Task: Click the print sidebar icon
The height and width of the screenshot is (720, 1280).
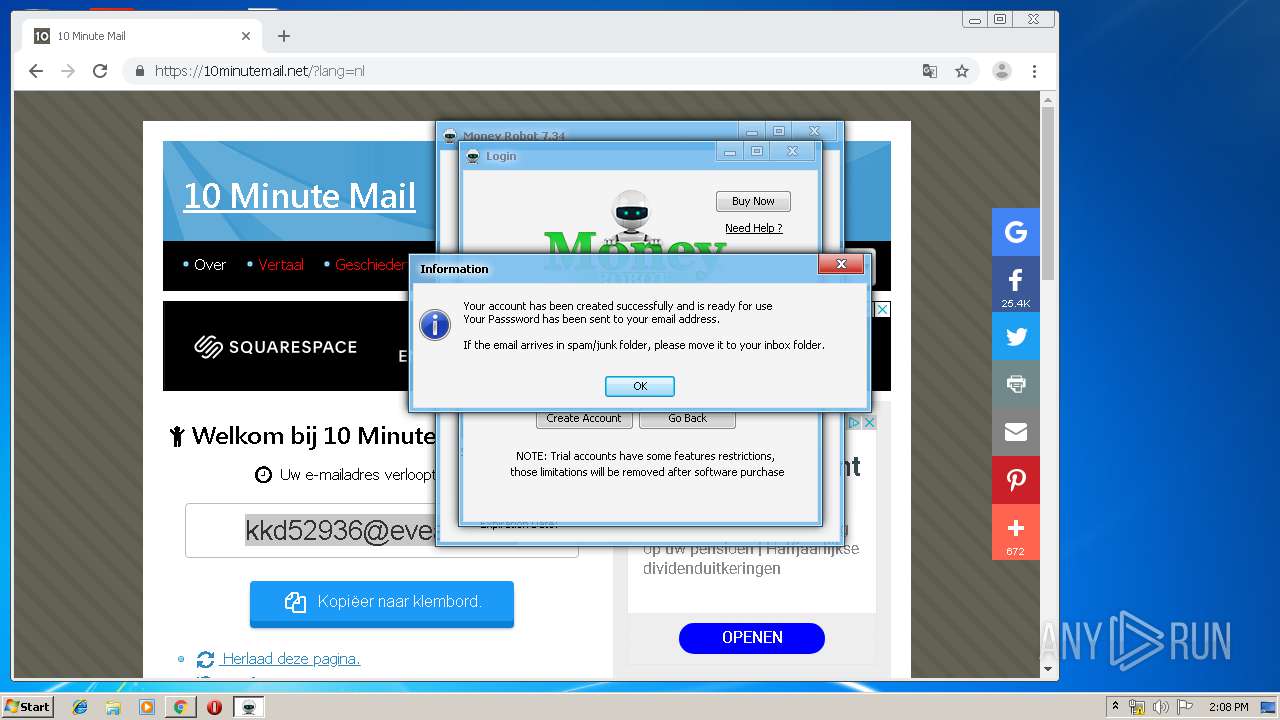Action: coord(1016,384)
